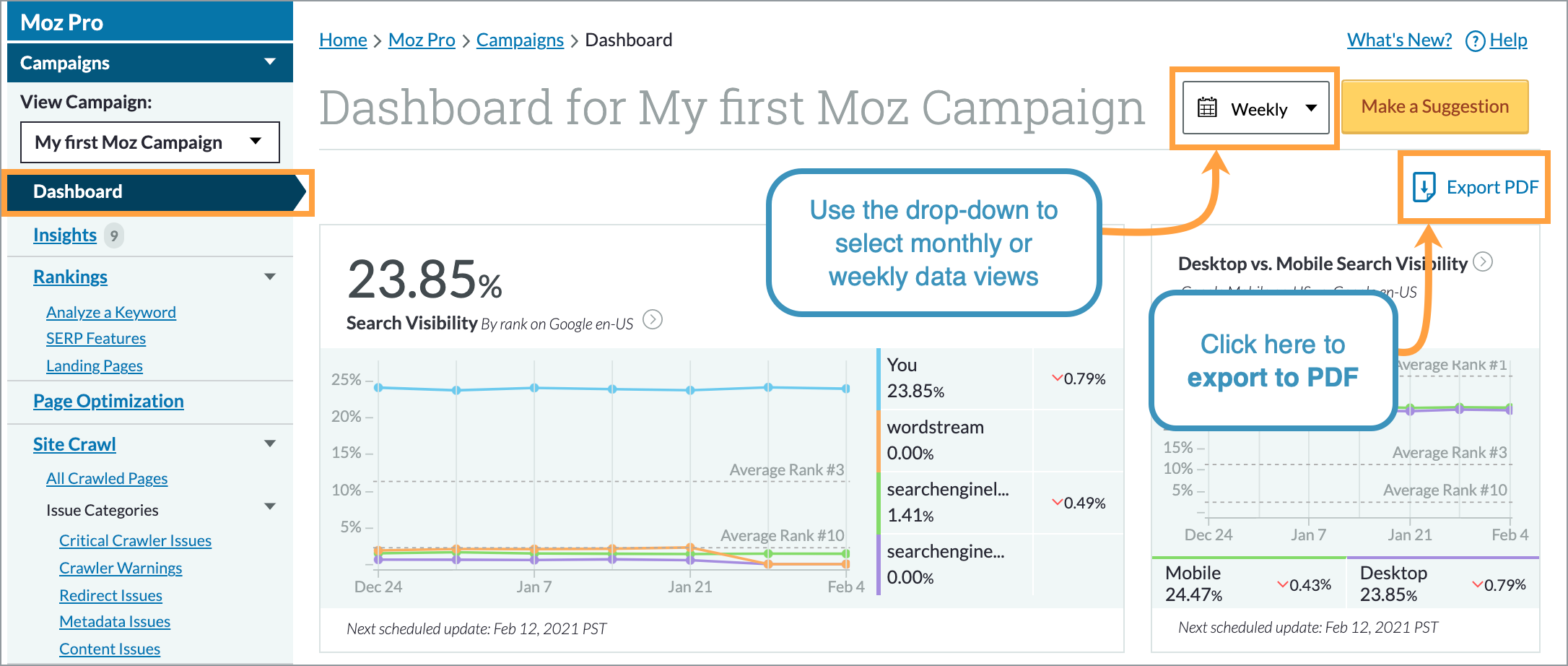This screenshot has height=666, width=1568.
Task: Open Critical Crawler Issues
Action: pos(135,540)
